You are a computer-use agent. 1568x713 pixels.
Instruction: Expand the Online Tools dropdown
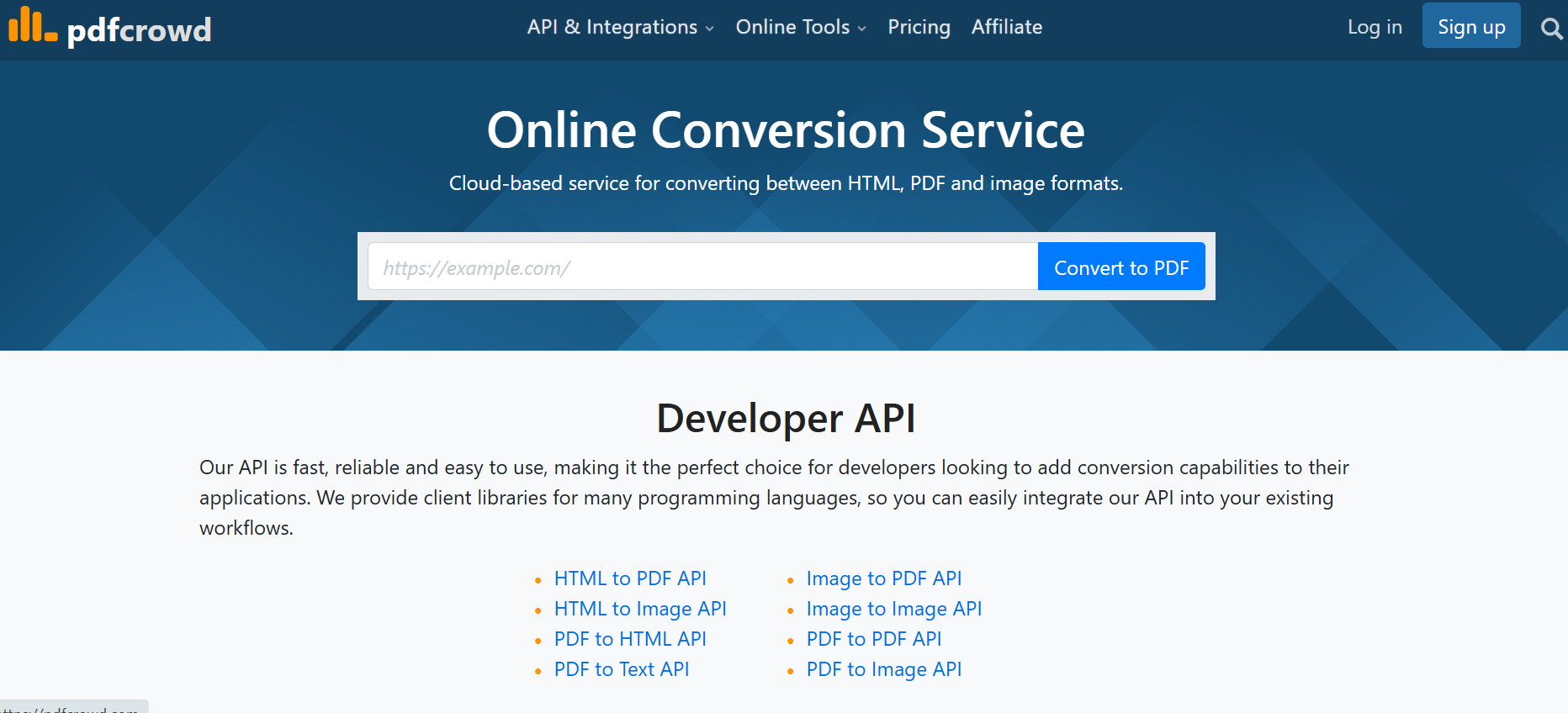pos(800,27)
